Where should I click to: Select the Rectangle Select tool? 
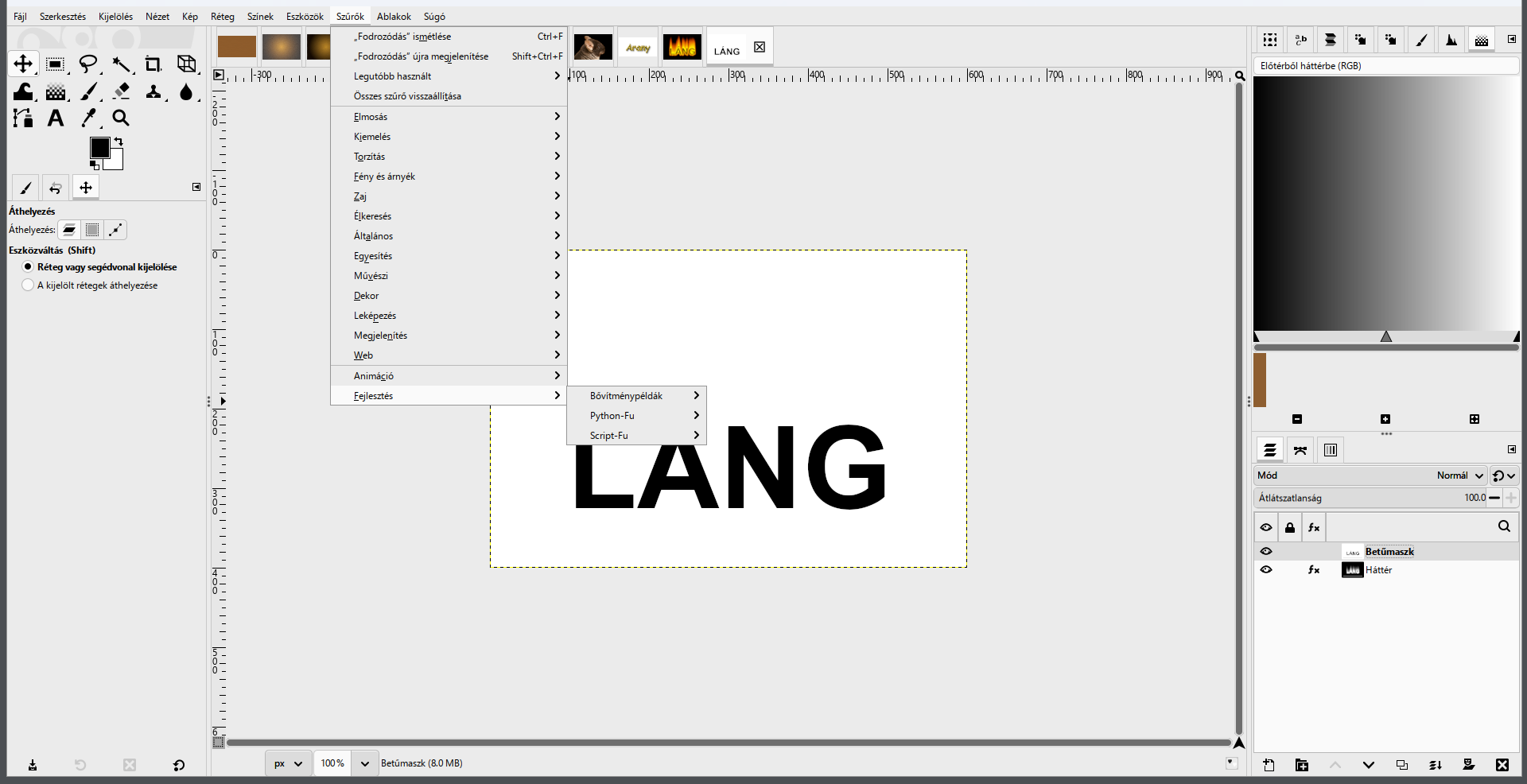point(55,64)
